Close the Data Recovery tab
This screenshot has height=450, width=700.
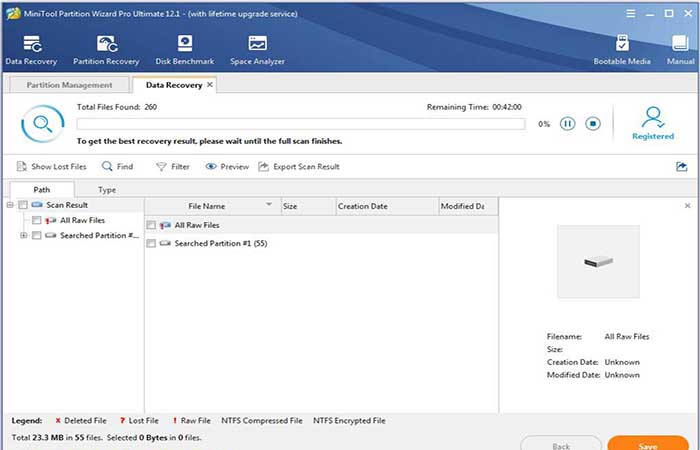tap(210, 84)
